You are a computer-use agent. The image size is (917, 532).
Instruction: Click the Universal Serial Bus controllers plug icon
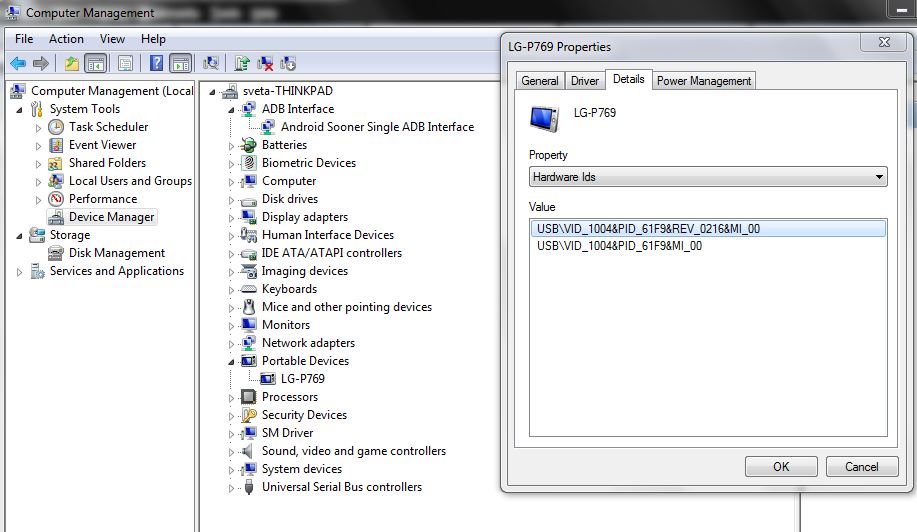[x=249, y=487]
